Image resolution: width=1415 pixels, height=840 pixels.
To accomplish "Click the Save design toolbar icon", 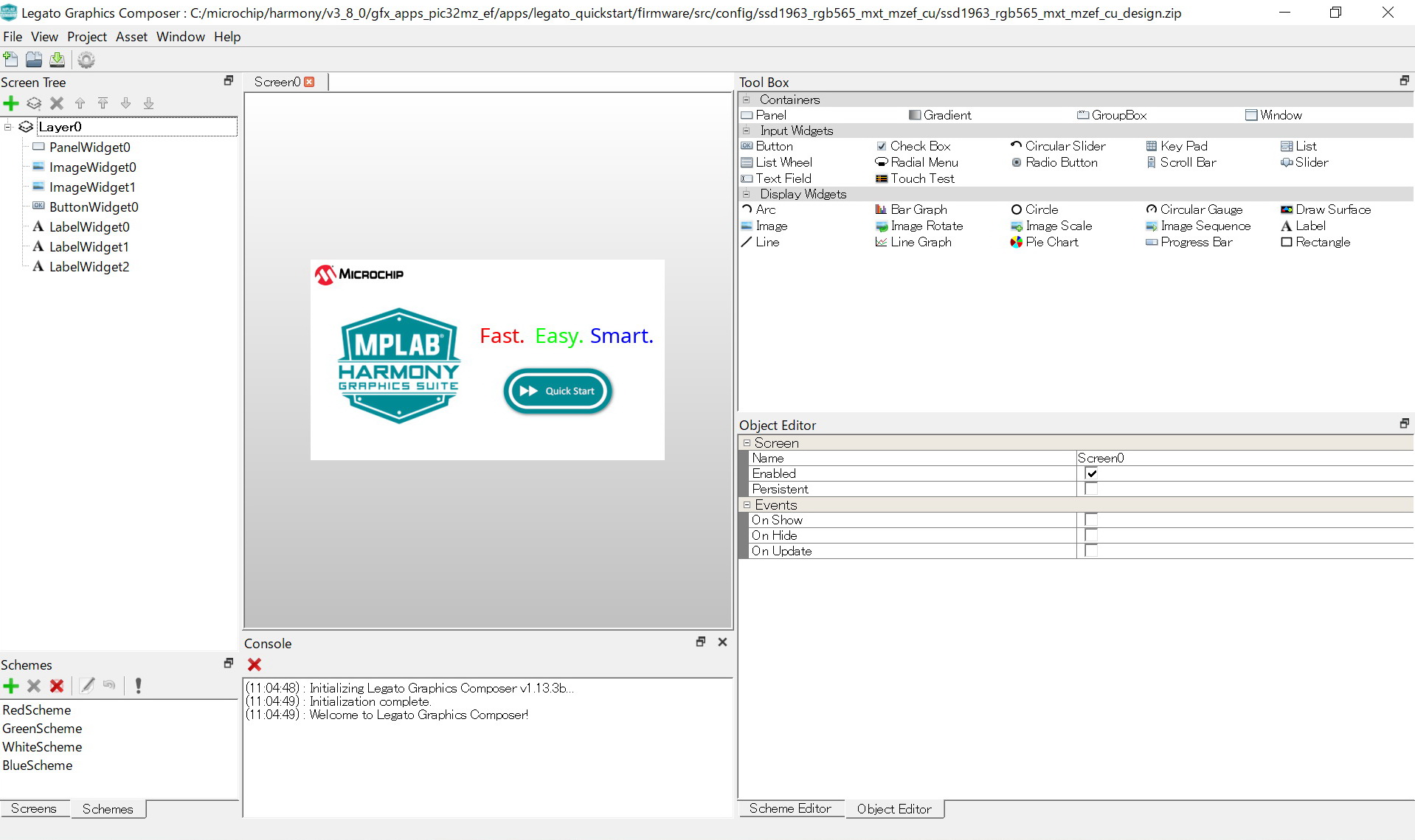I will tap(57, 60).
